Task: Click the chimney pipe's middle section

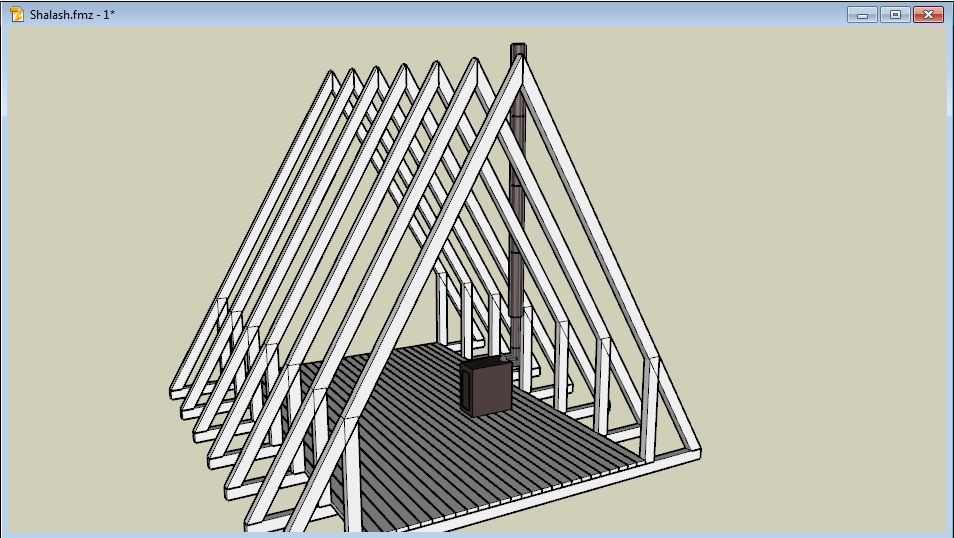Action: click(515, 200)
